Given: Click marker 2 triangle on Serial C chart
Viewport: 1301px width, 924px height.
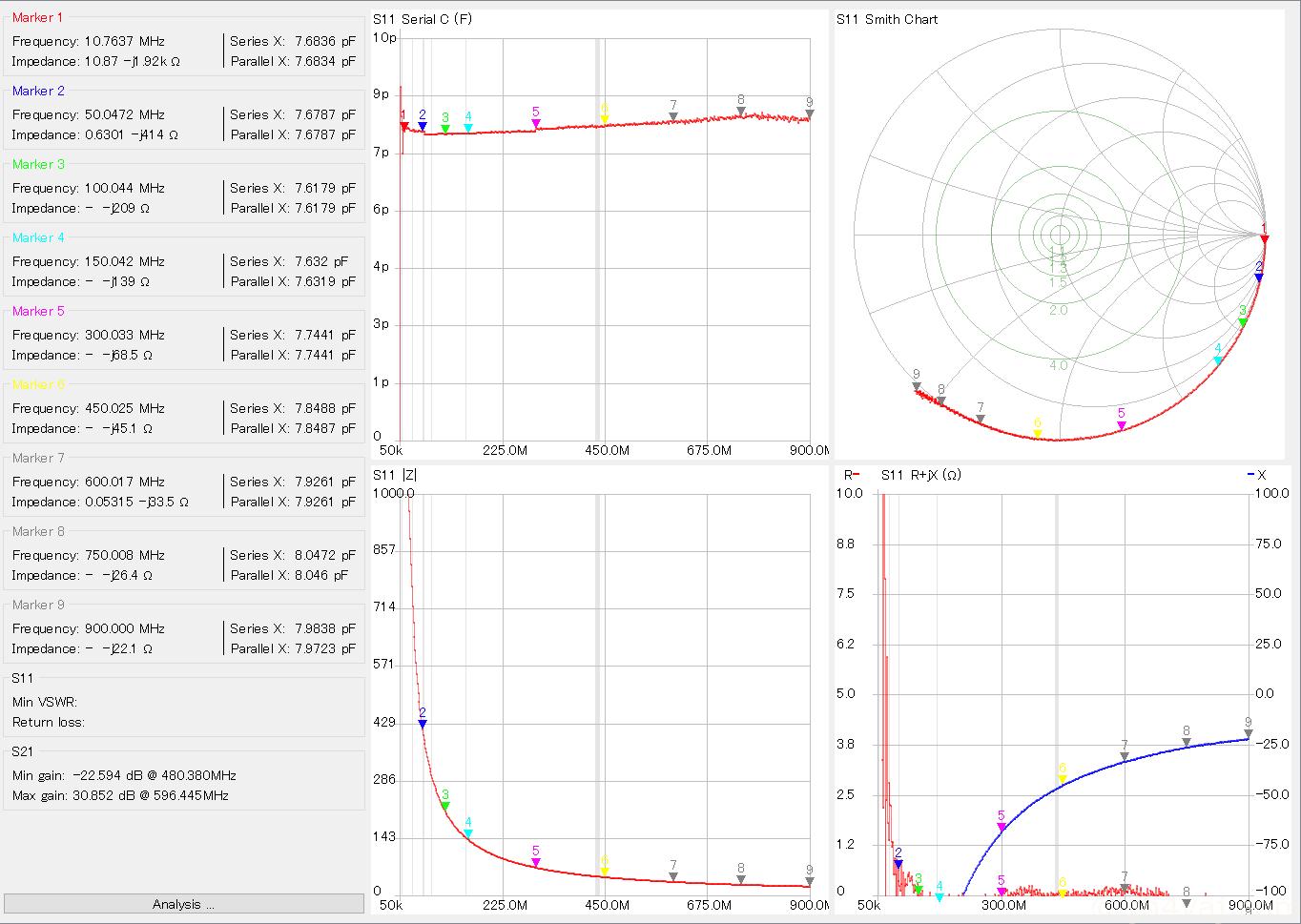Looking at the screenshot, I should [x=423, y=126].
